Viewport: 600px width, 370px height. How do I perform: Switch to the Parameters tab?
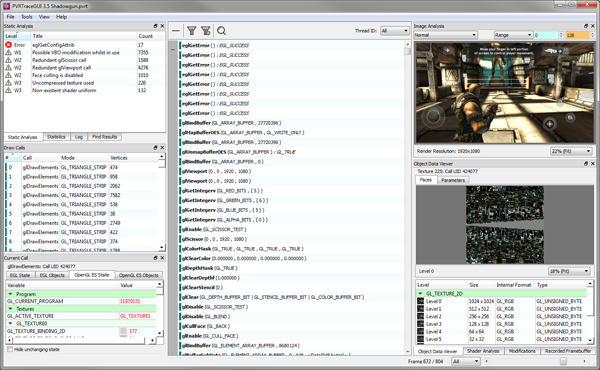[x=453, y=180]
